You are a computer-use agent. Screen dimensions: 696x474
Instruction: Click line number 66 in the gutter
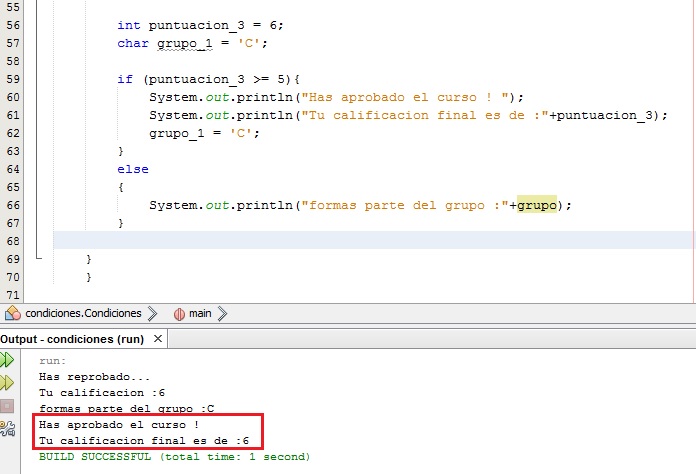click(x=13, y=205)
